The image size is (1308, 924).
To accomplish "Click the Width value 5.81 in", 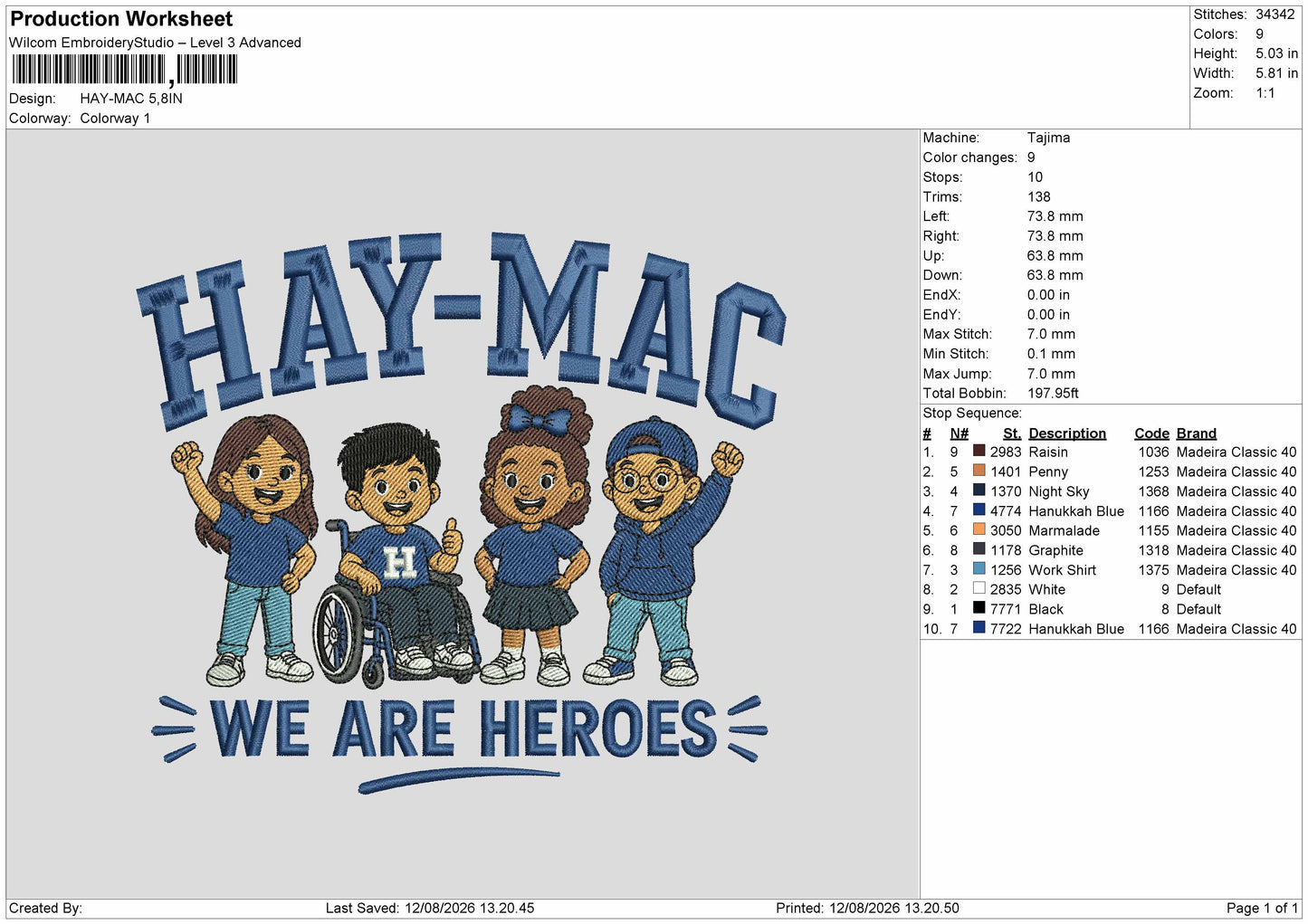I will pyautogui.click(x=1276, y=73).
